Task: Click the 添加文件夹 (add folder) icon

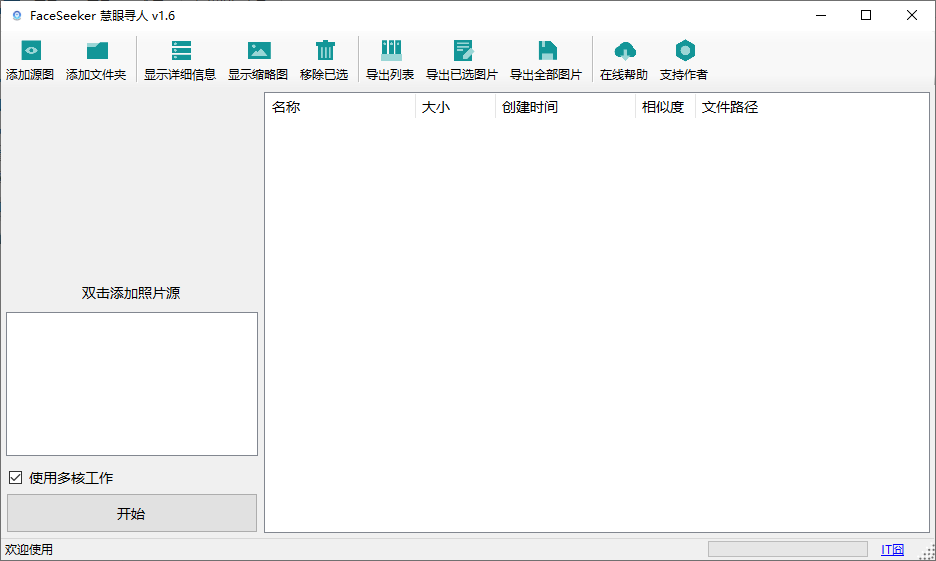Action: pos(96,51)
